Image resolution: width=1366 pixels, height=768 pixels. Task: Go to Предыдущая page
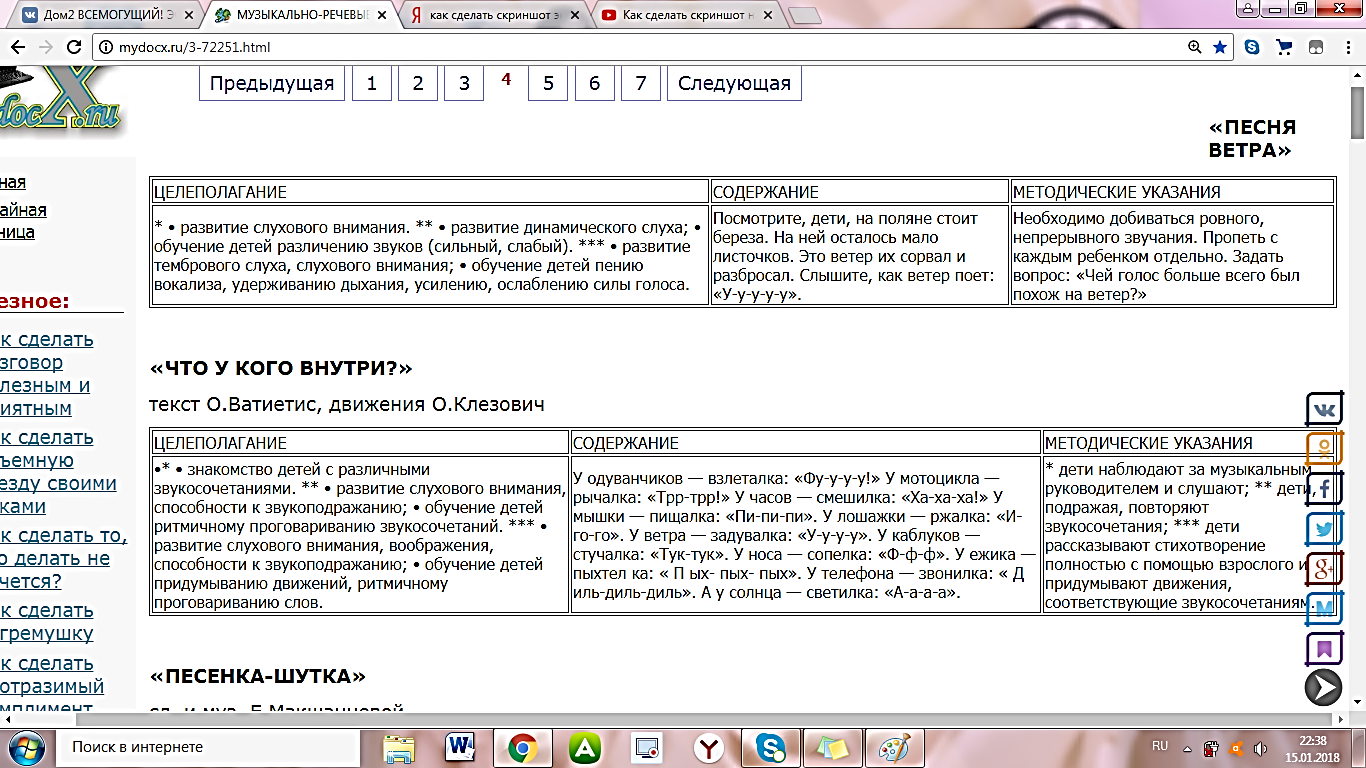(272, 84)
